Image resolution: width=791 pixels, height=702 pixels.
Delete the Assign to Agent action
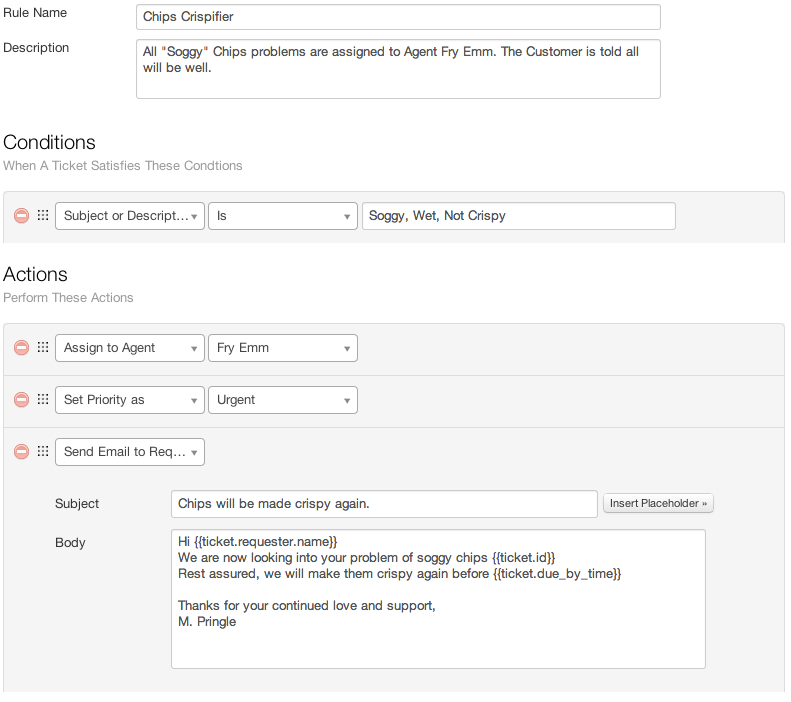coord(21,348)
